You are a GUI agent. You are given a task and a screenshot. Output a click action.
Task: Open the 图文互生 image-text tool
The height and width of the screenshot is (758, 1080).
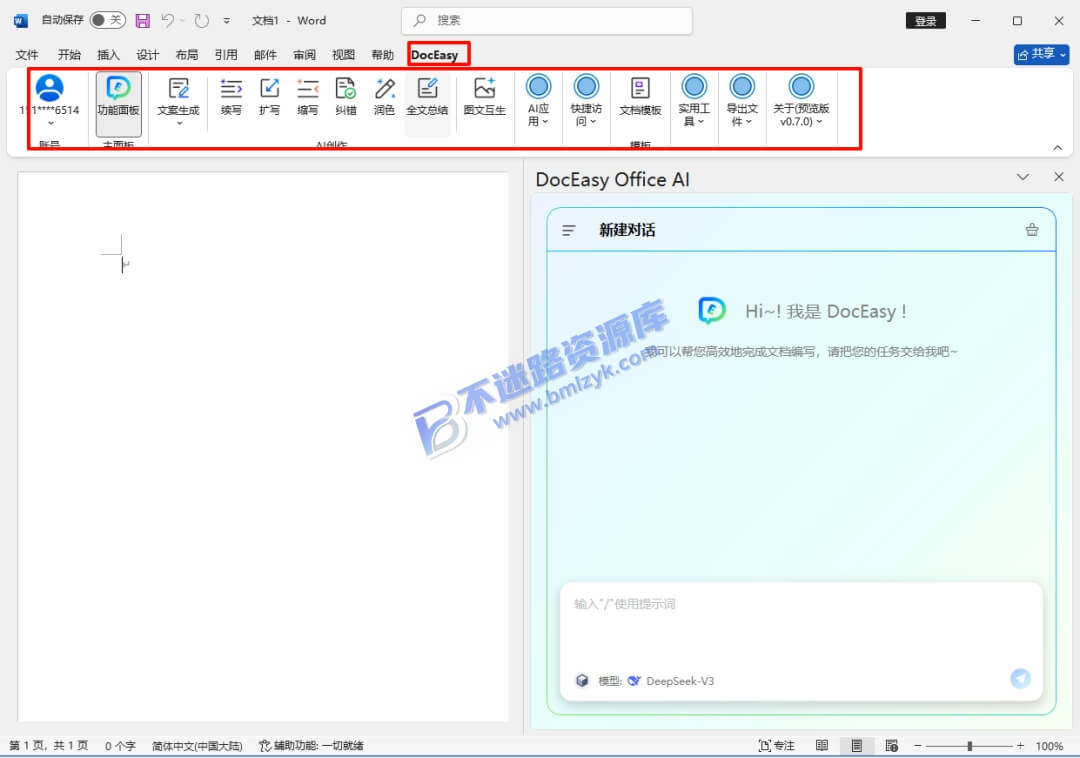(x=484, y=96)
